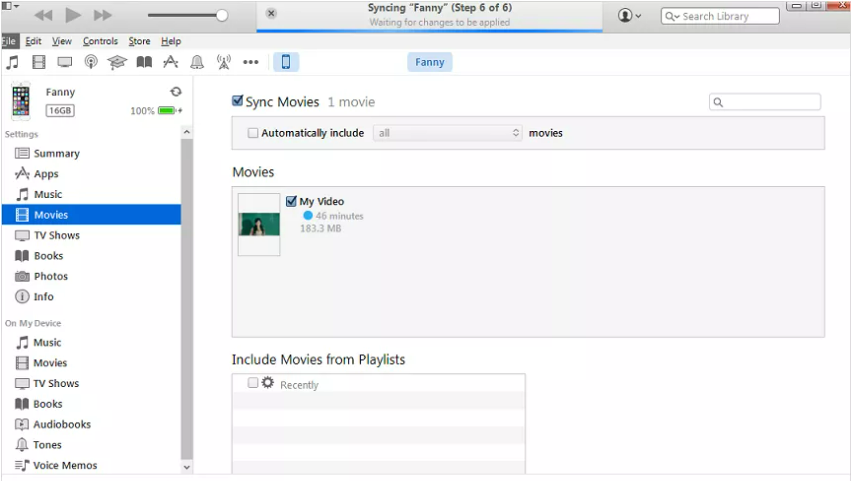Open the App Store toolbar icon
The width and height of the screenshot is (851, 481).
click(x=170, y=62)
